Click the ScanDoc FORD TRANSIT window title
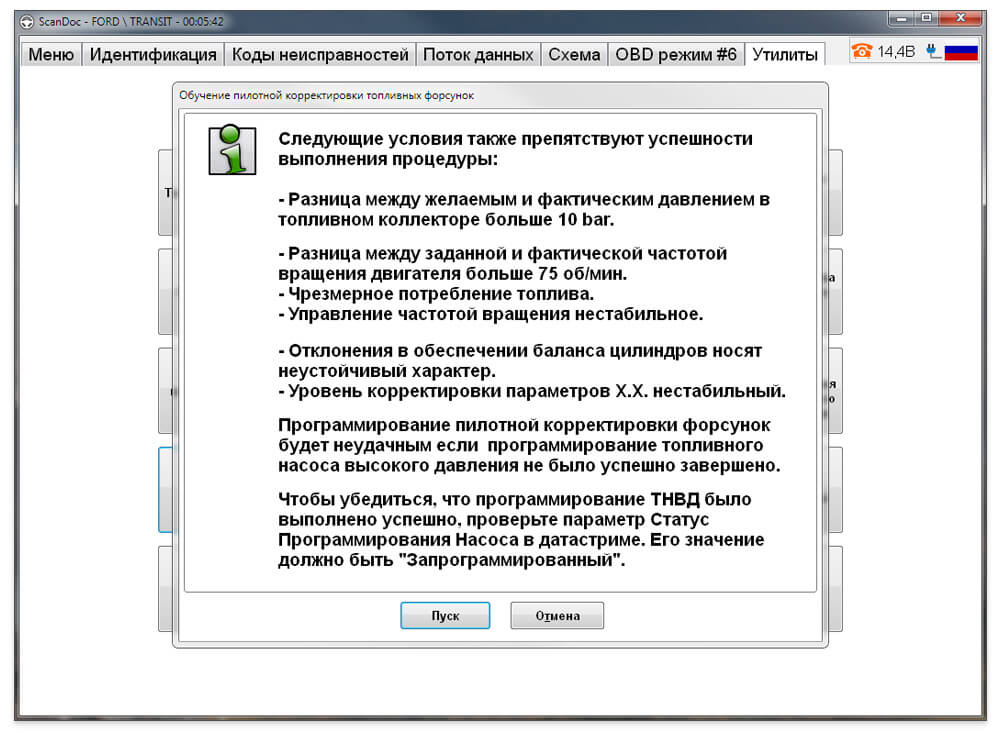 pos(131,22)
